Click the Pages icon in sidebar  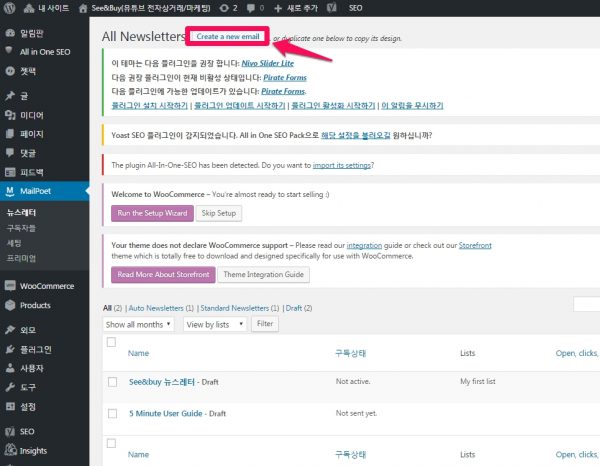tap(10, 134)
